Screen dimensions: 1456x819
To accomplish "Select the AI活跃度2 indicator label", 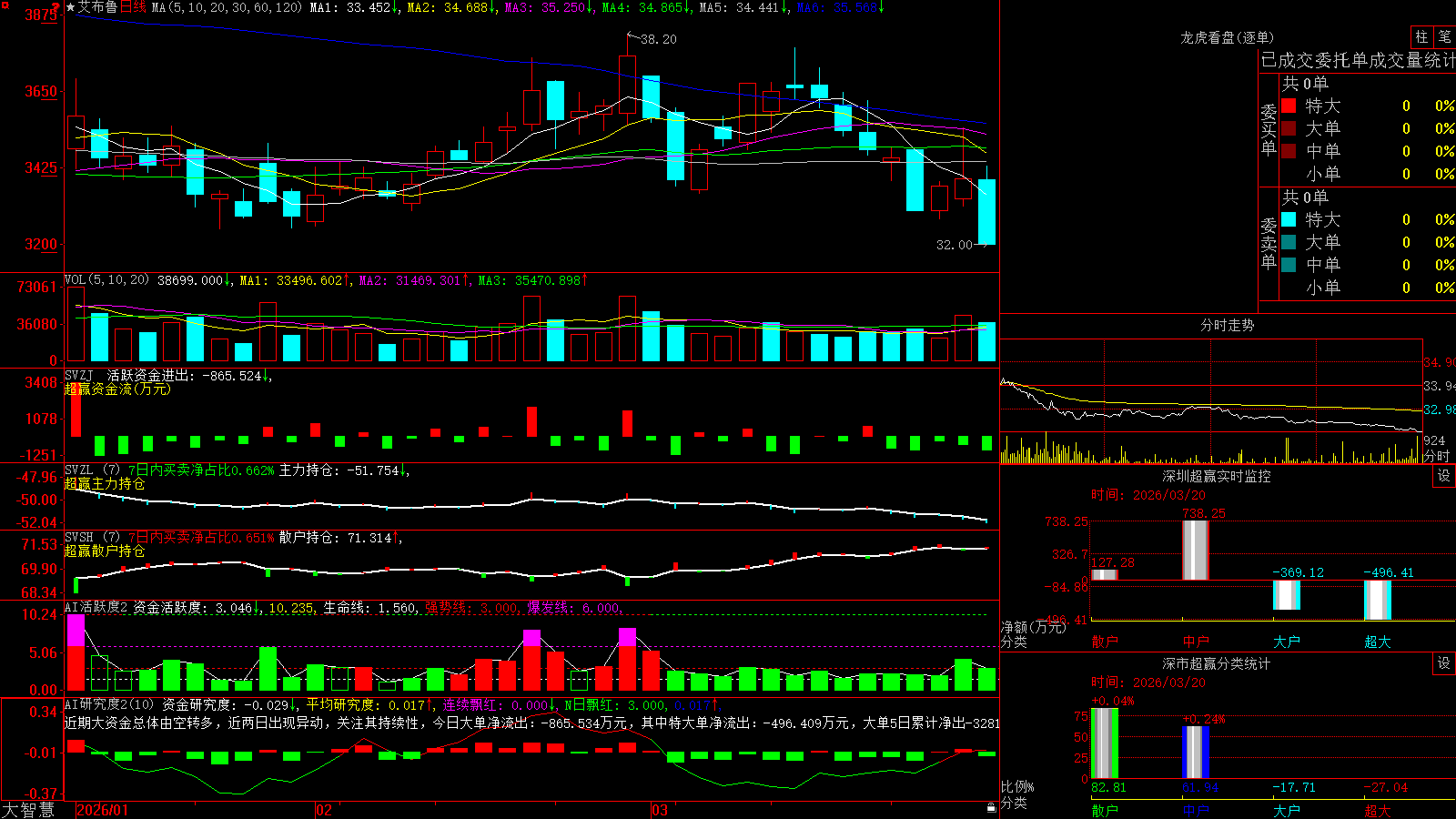I will pyautogui.click(x=96, y=608).
